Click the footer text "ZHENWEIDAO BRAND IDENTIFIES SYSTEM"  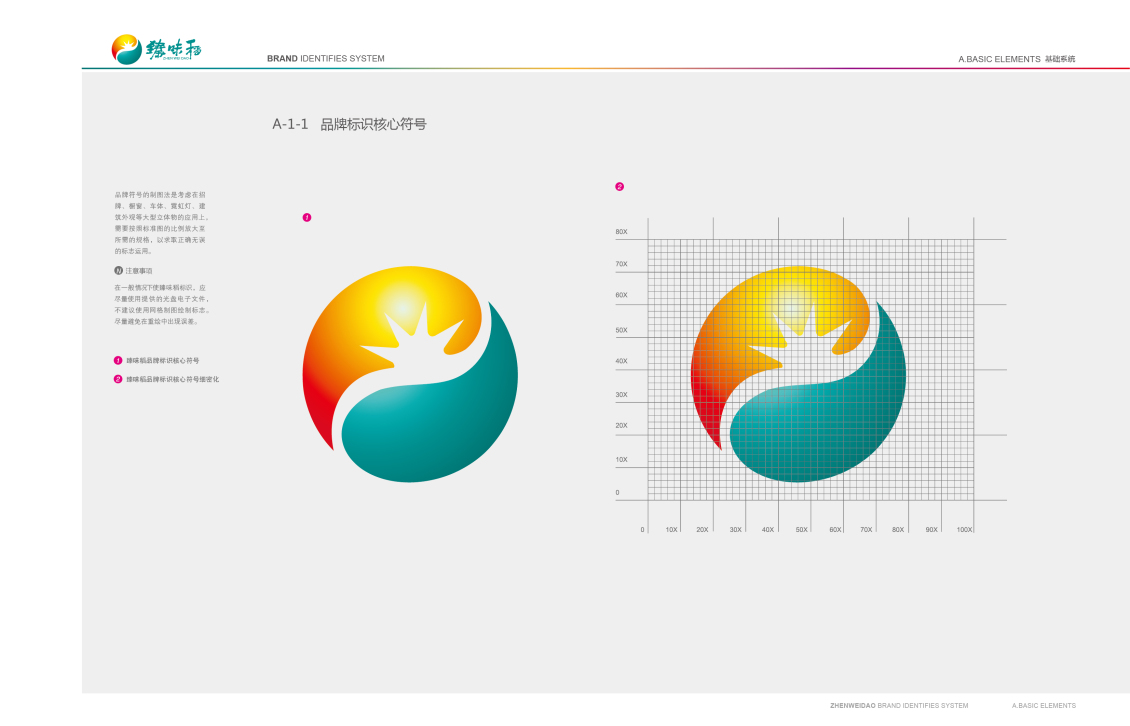click(899, 706)
